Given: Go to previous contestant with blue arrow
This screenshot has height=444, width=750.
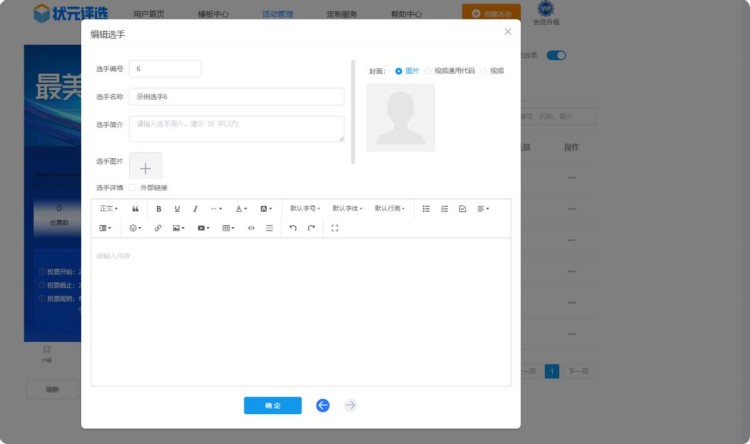Looking at the screenshot, I should click(323, 405).
